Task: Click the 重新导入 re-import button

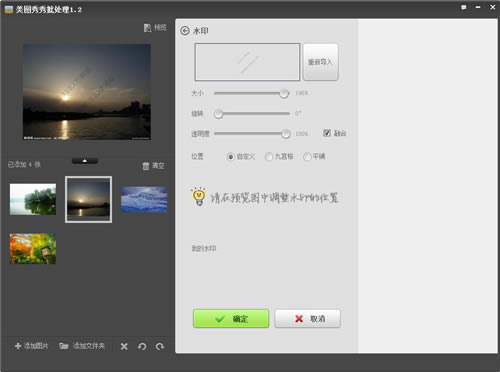Action: pyautogui.click(x=320, y=62)
